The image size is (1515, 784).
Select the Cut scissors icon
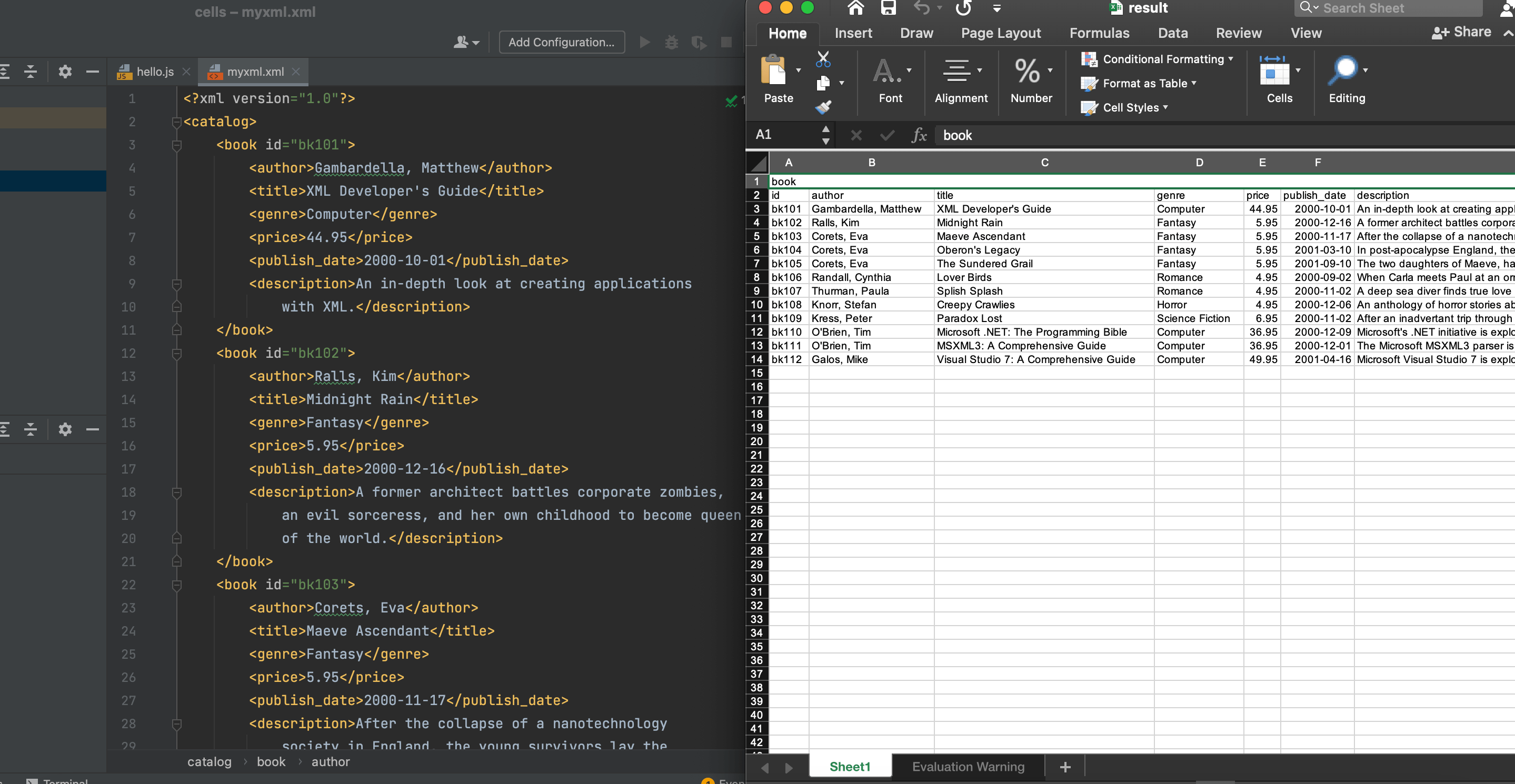[x=823, y=59]
